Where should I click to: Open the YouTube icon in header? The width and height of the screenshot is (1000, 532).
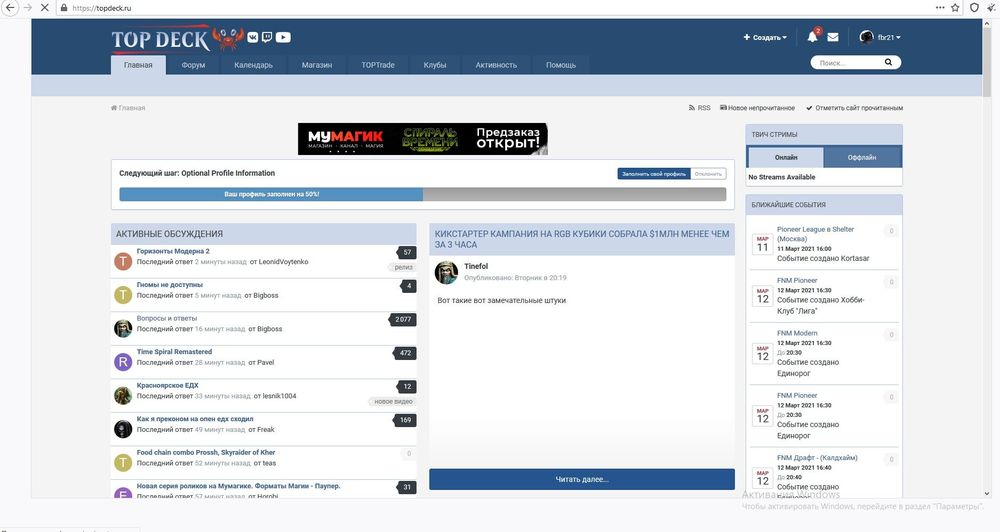pos(284,37)
